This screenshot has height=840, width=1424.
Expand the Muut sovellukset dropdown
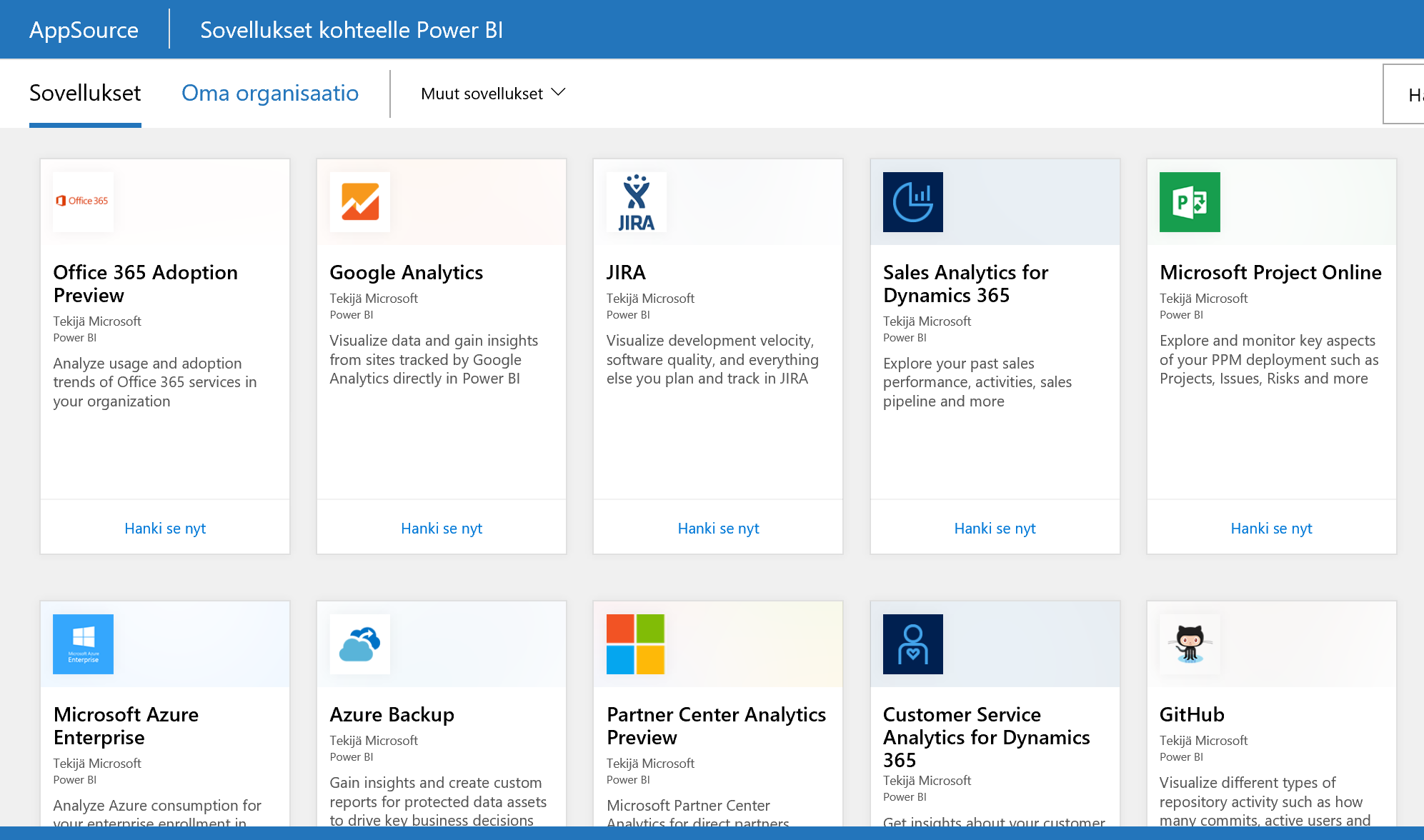point(493,94)
